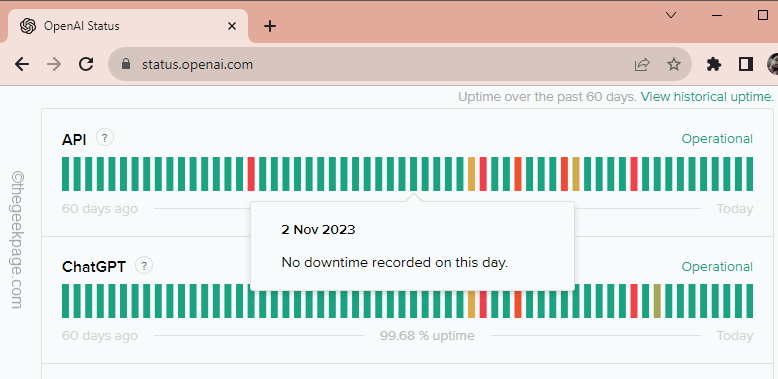Maximize the browser window
The height and width of the screenshot is (379, 778).
[763, 15]
